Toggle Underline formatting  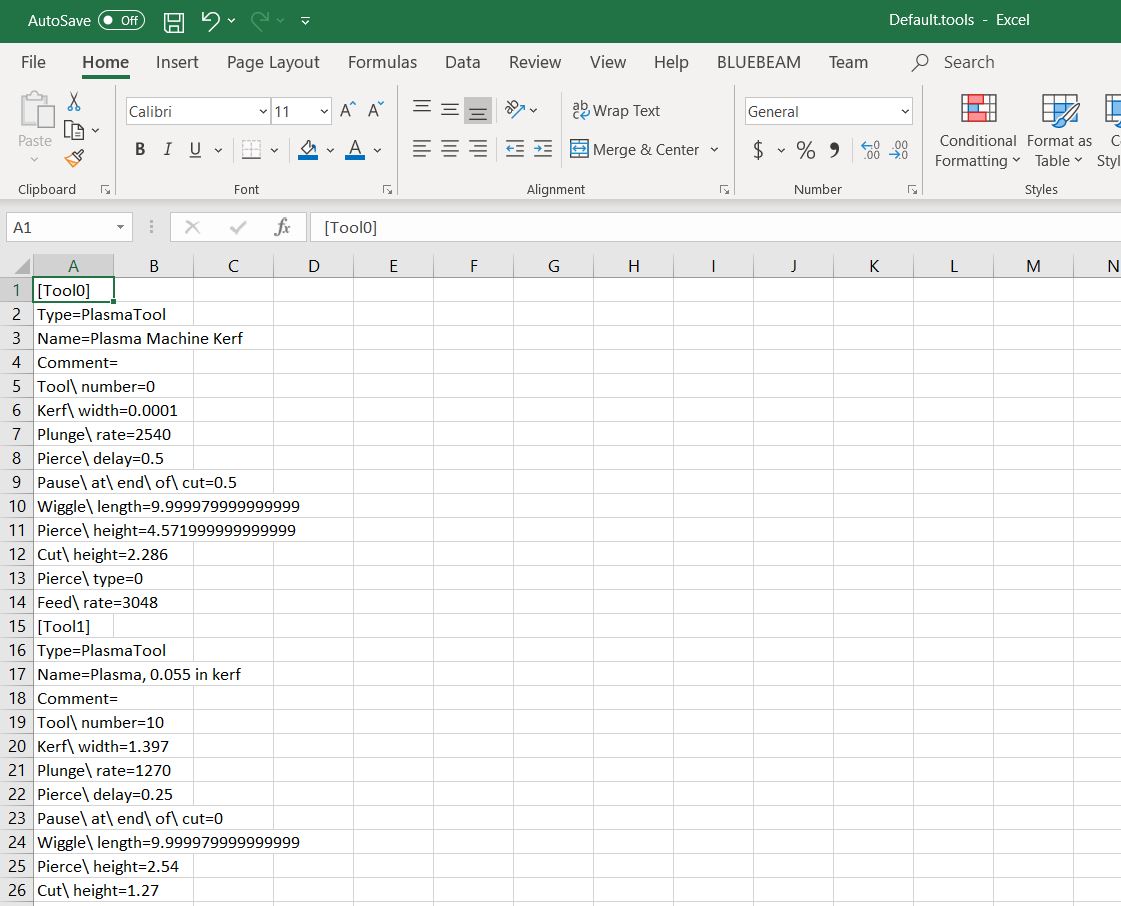click(194, 149)
